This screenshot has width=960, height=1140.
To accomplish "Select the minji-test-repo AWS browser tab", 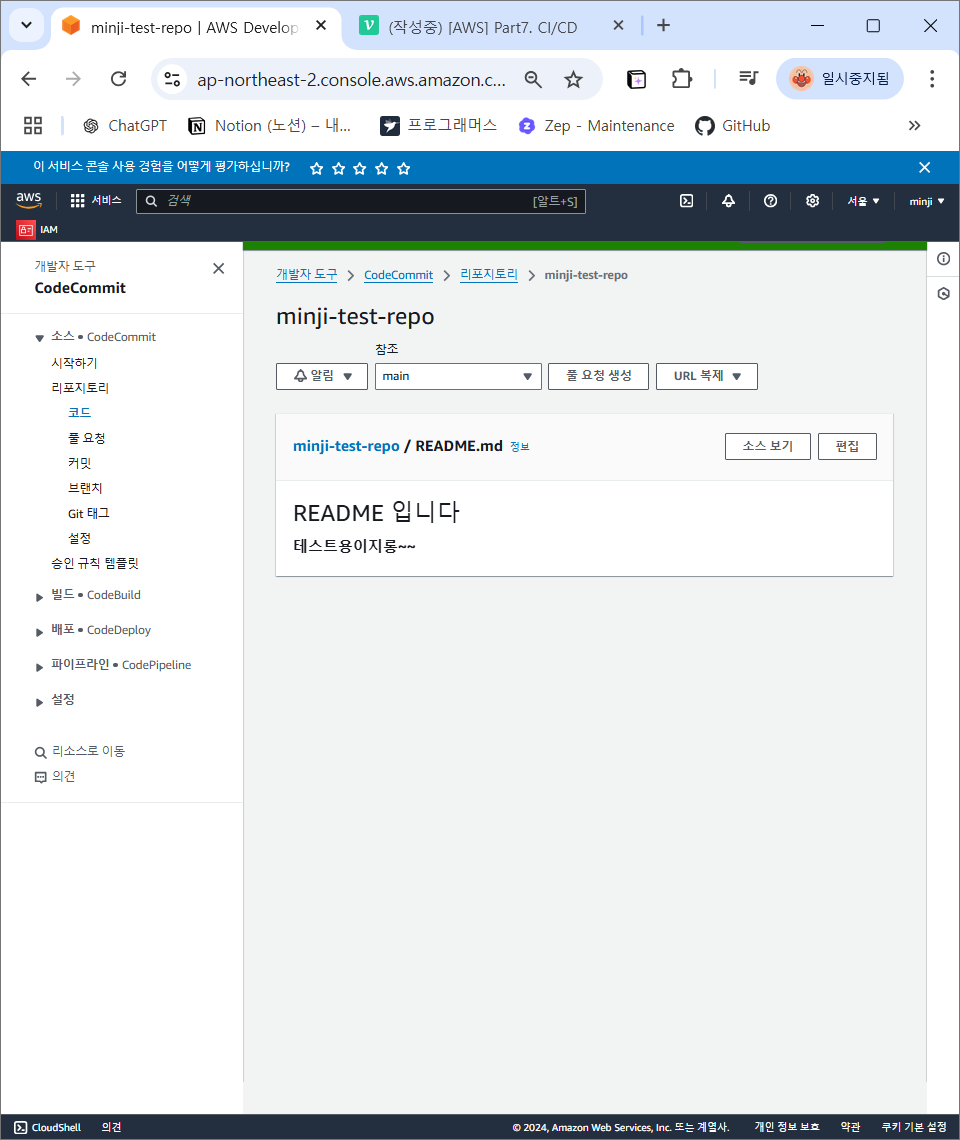I will pyautogui.click(x=195, y=27).
